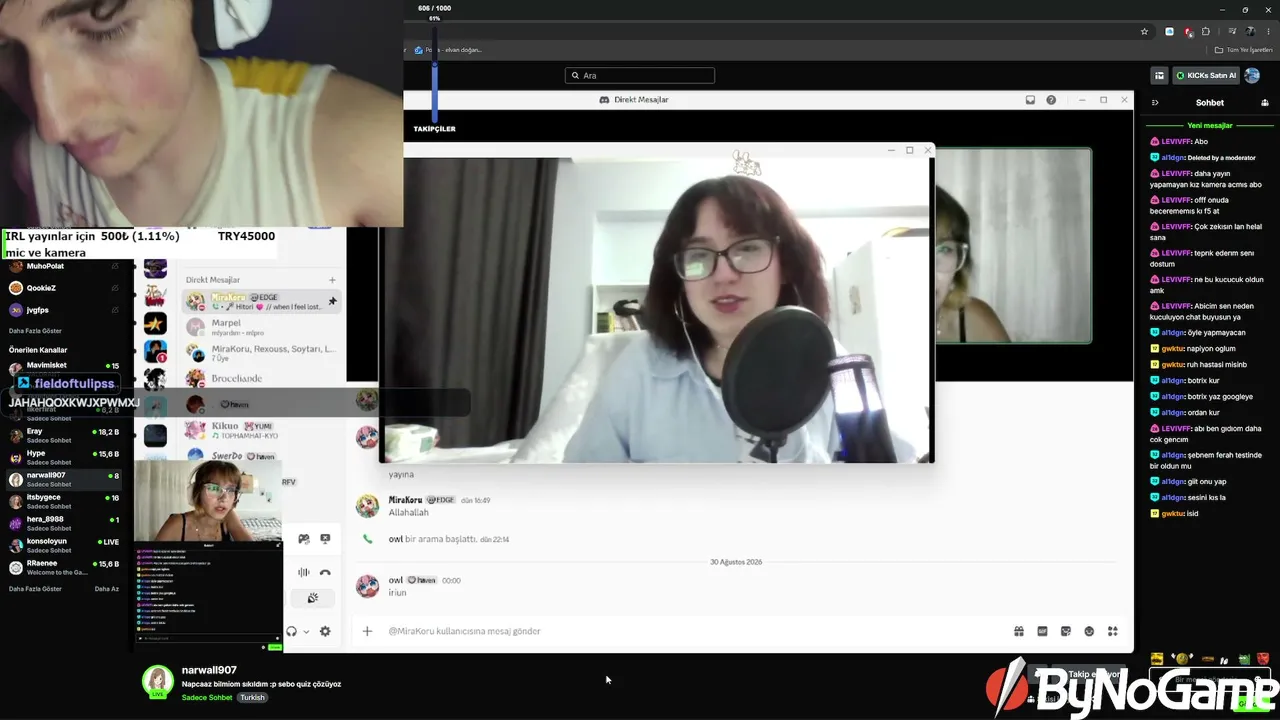Select the Mavimisket recommended channel
The image size is (1280, 720).
click(66, 367)
